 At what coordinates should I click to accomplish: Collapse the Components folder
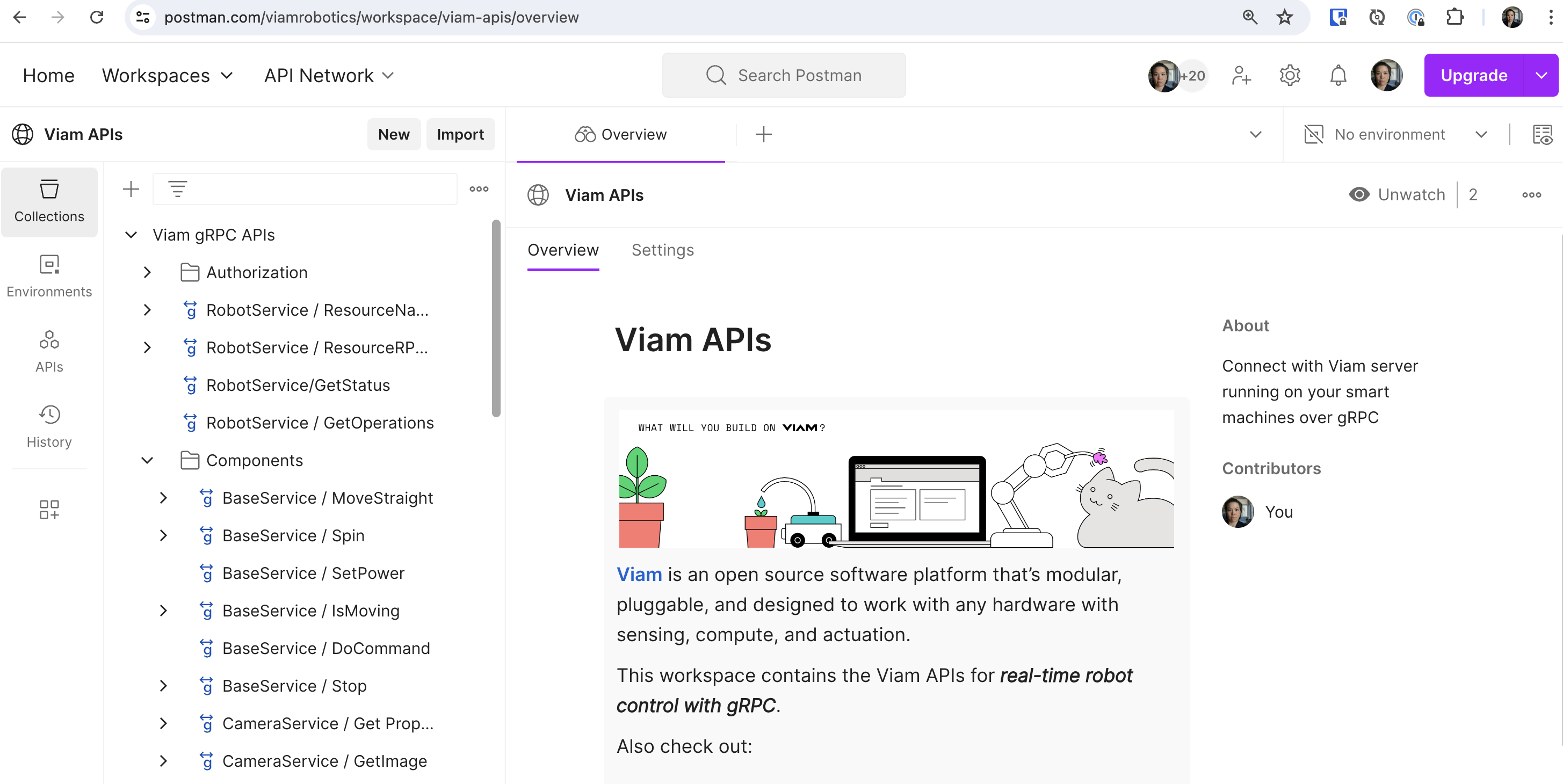(147, 461)
